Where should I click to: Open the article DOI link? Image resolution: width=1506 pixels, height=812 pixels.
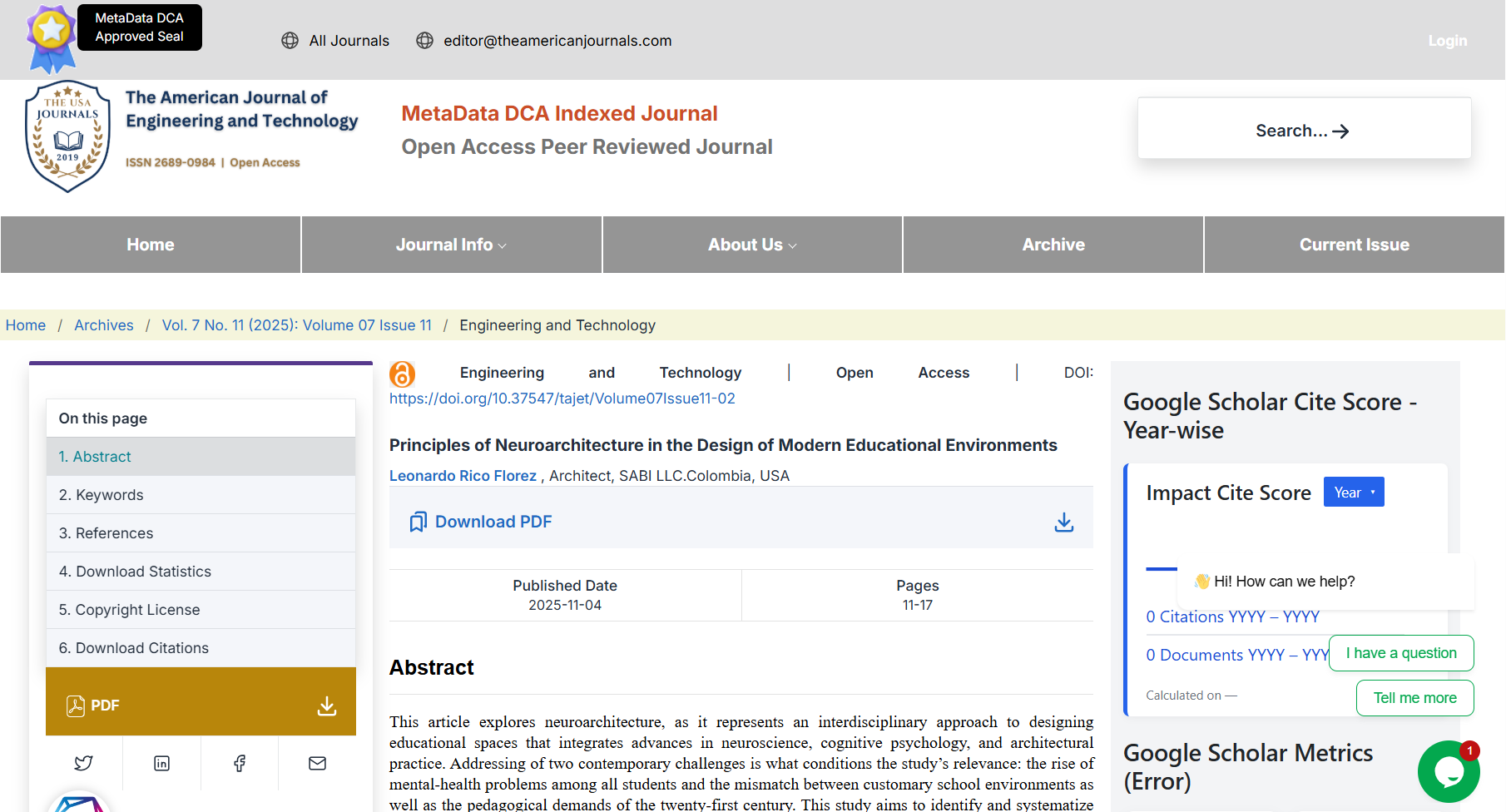[x=562, y=399]
